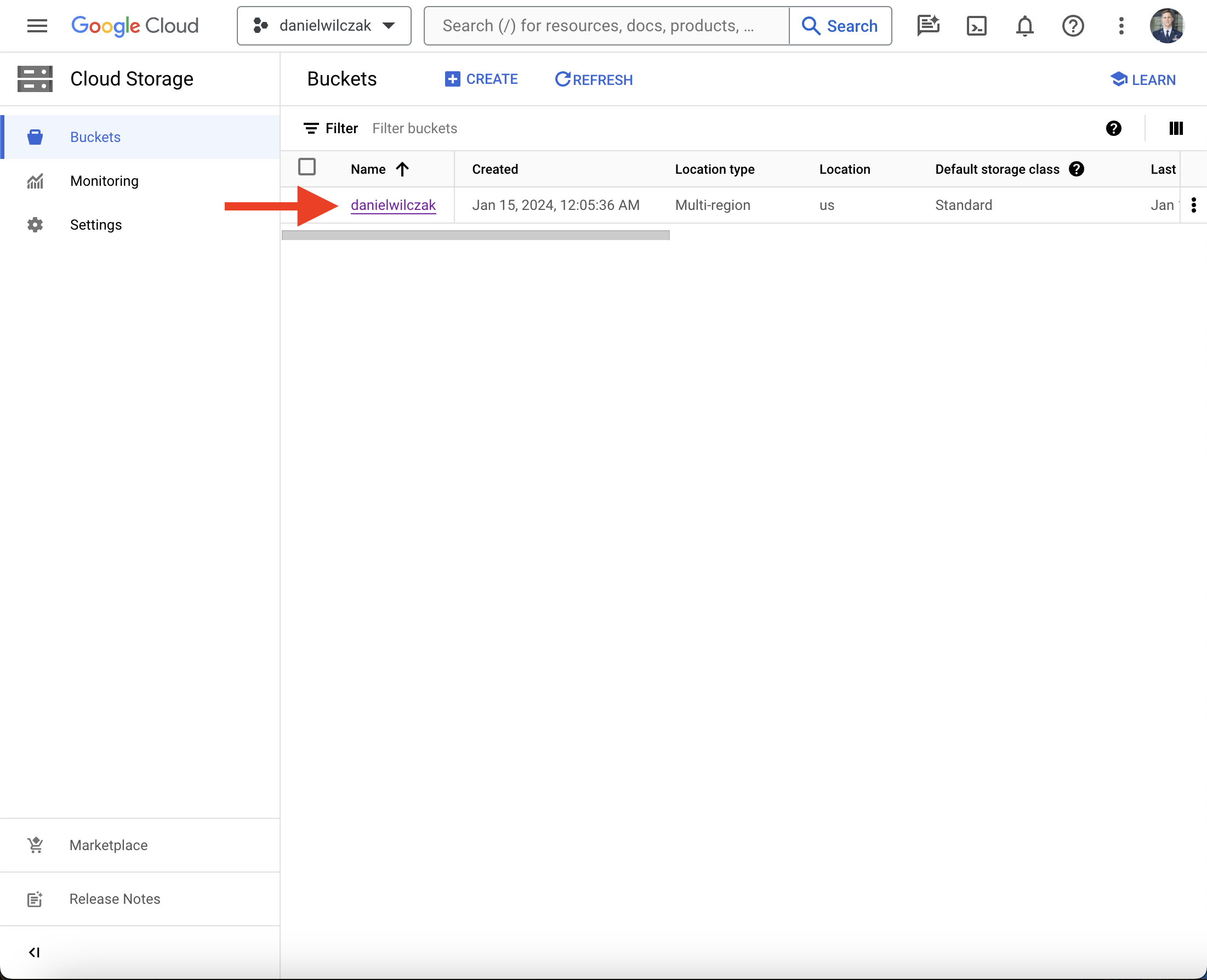Open the danielwilczak bucket link
Viewport: 1207px width, 980px height.
click(394, 205)
